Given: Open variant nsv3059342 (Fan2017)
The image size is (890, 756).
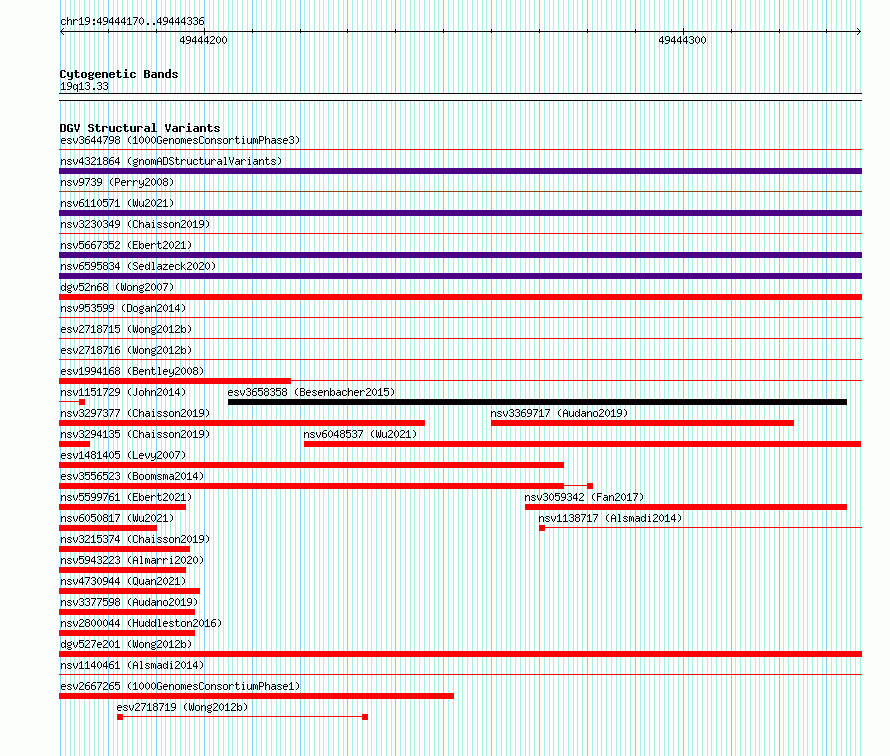Looking at the screenshot, I should pos(584,497).
